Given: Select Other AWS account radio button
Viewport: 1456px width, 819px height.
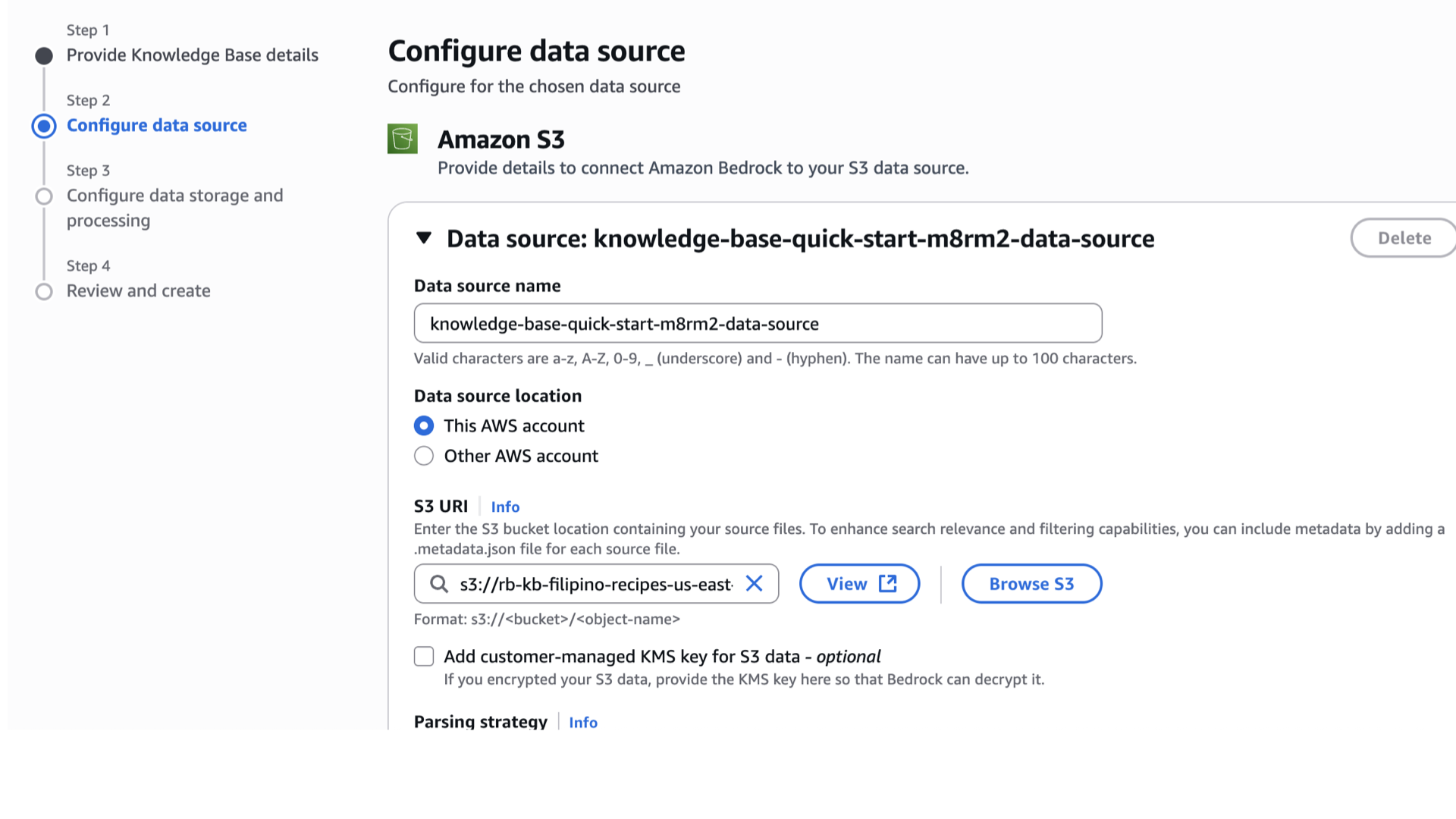Looking at the screenshot, I should 424,456.
